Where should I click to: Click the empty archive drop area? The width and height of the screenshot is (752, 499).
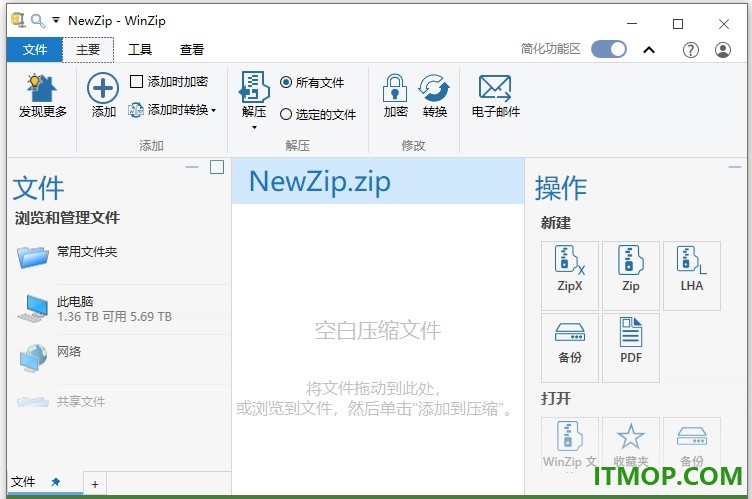coord(378,349)
